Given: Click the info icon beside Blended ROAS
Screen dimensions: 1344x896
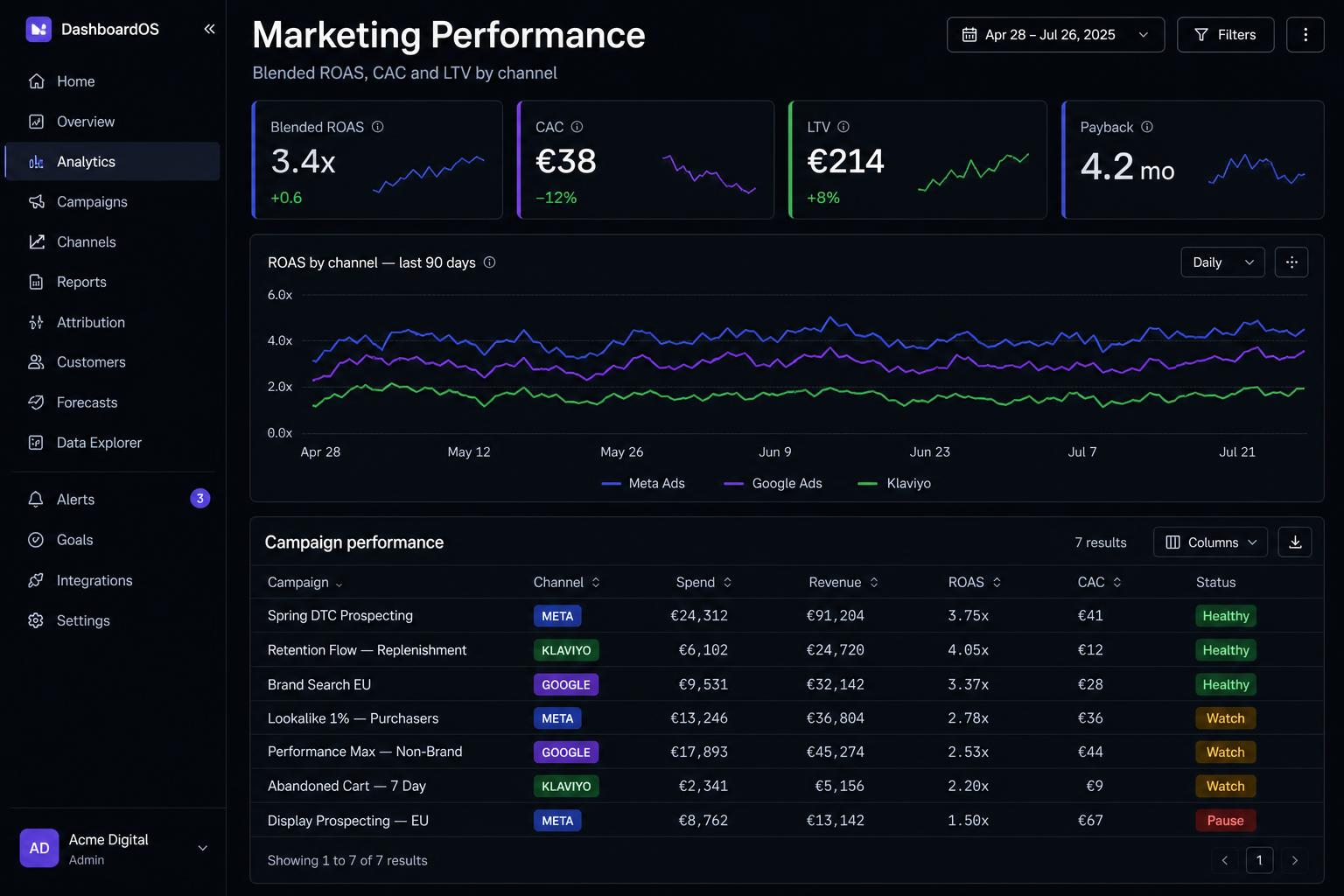Looking at the screenshot, I should click(378, 127).
